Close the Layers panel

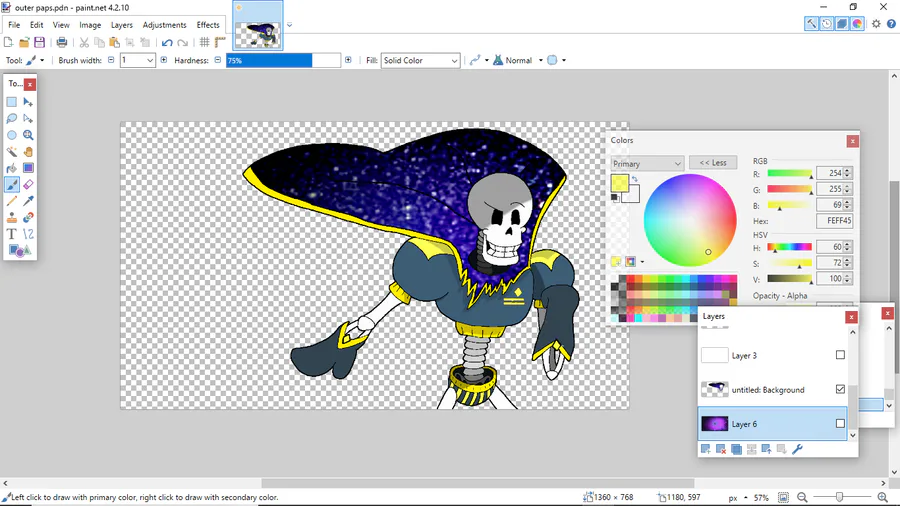tap(851, 317)
